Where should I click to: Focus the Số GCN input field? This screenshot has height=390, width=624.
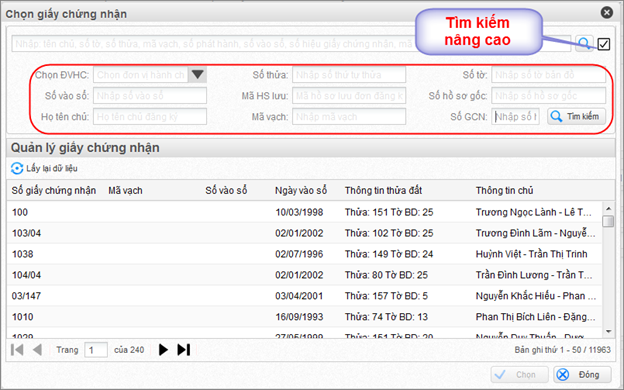tap(515, 117)
